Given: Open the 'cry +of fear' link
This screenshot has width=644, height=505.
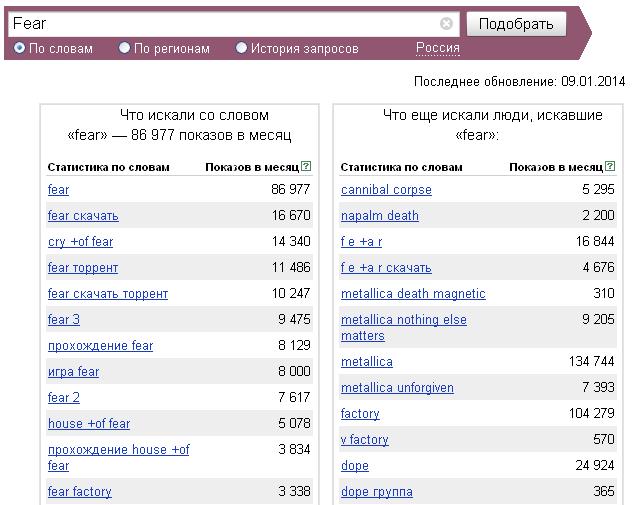Looking at the screenshot, I should coord(80,242).
